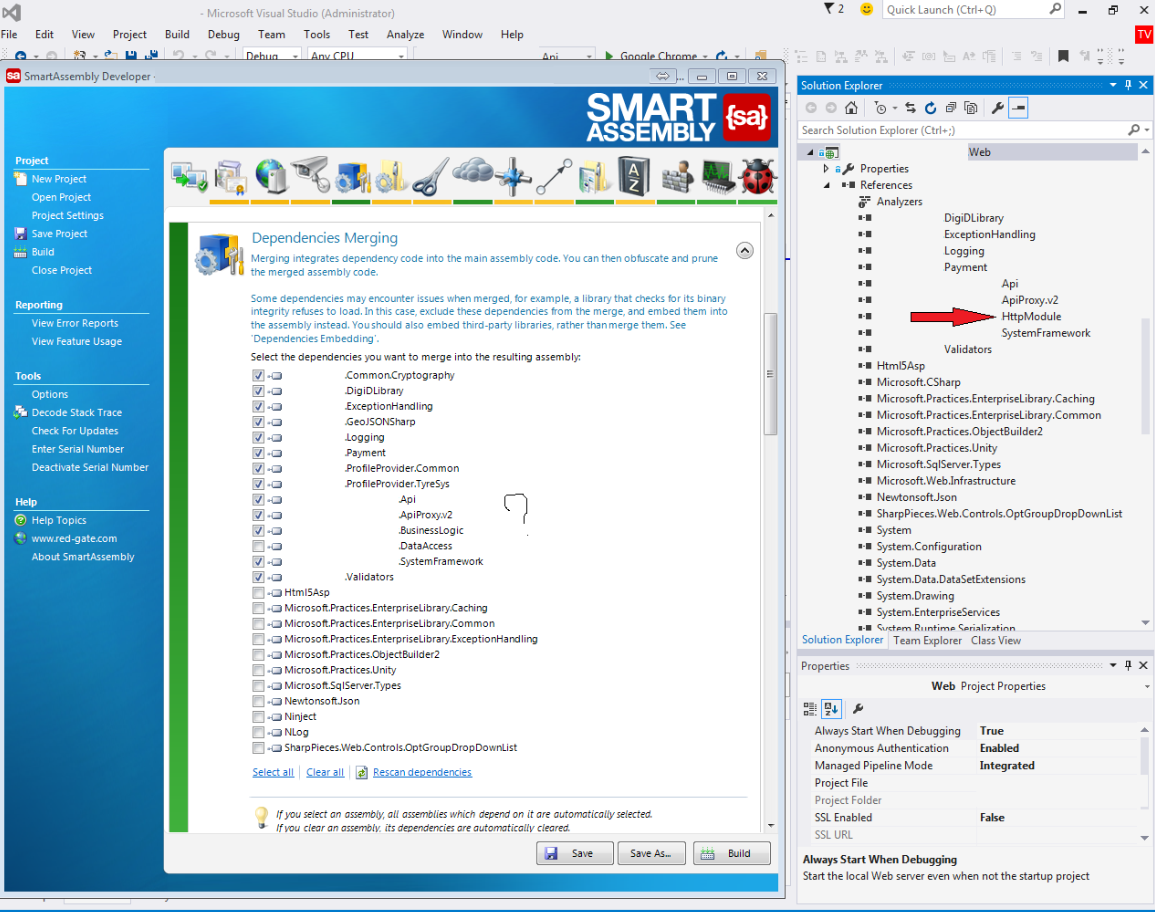Collapse the References node in Solution Explorer

click(x=826, y=185)
